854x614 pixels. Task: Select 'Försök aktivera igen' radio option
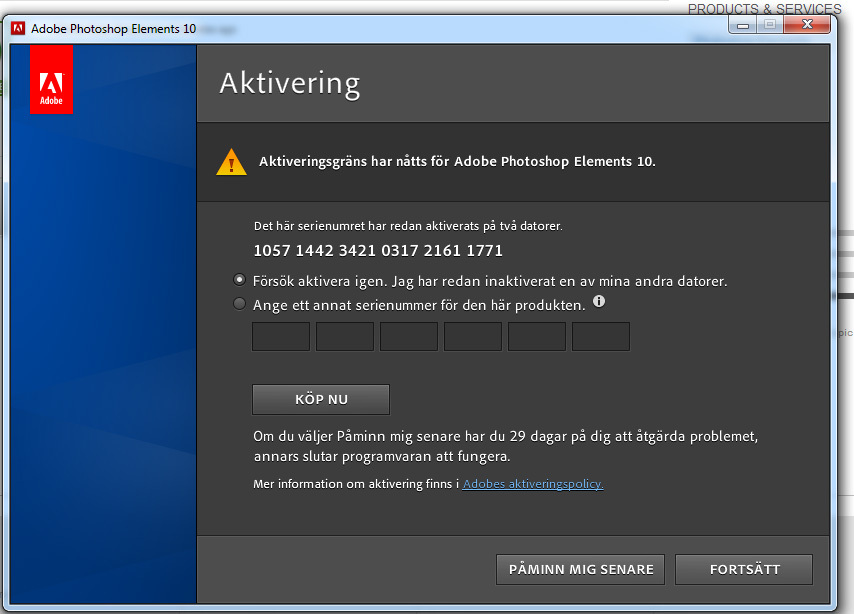click(x=239, y=280)
